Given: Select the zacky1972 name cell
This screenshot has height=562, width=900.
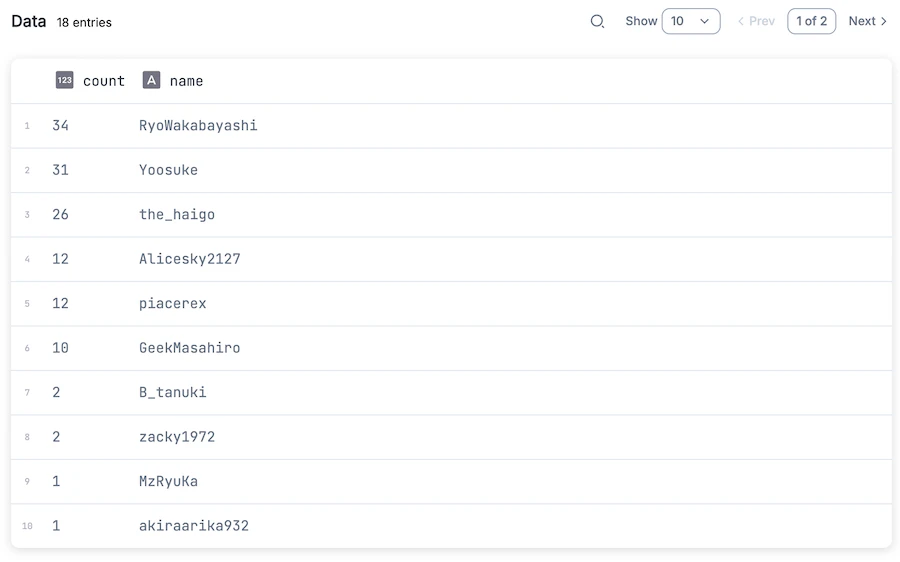Looking at the screenshot, I should pos(177,437).
